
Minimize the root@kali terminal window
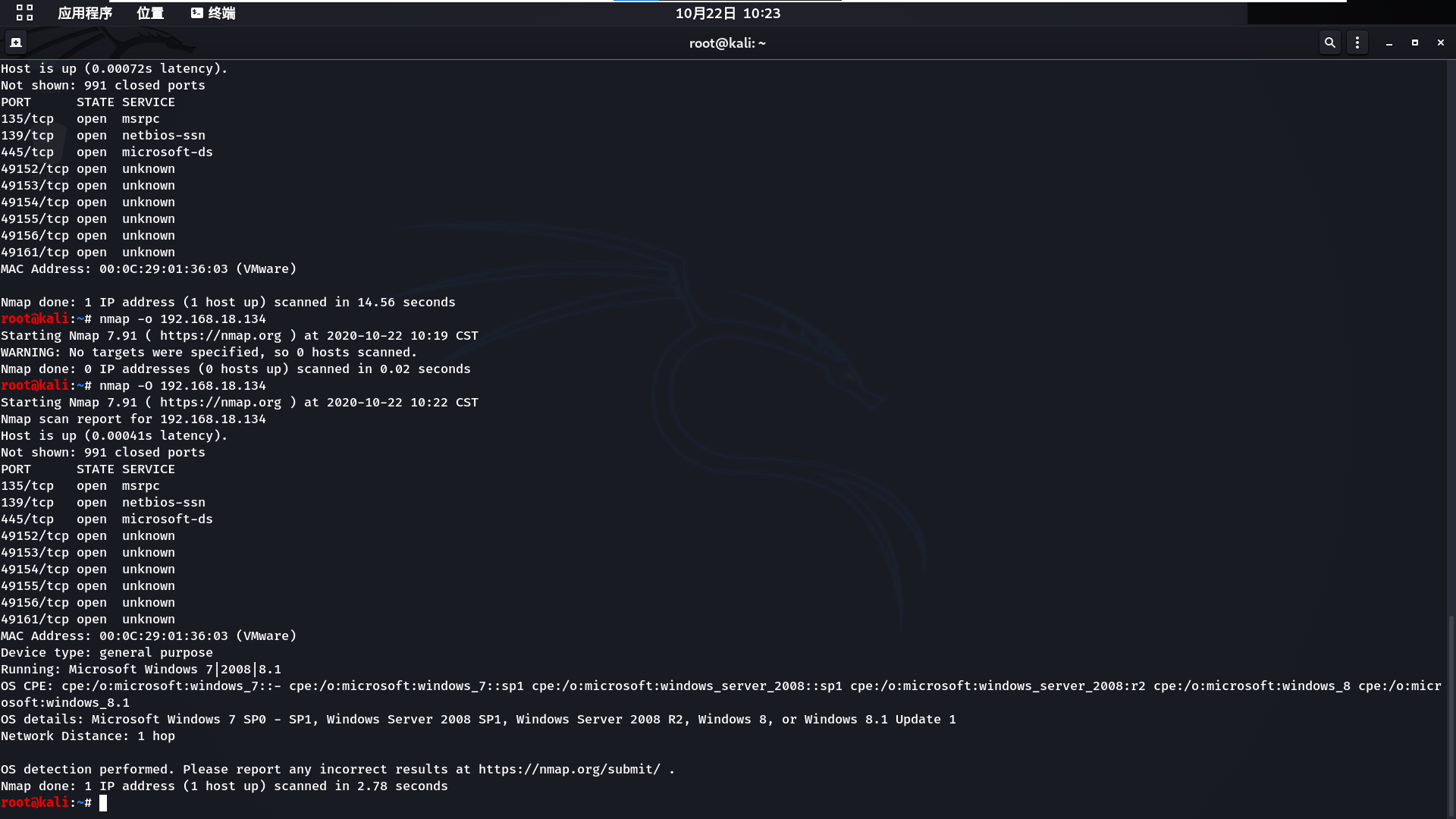1389,43
